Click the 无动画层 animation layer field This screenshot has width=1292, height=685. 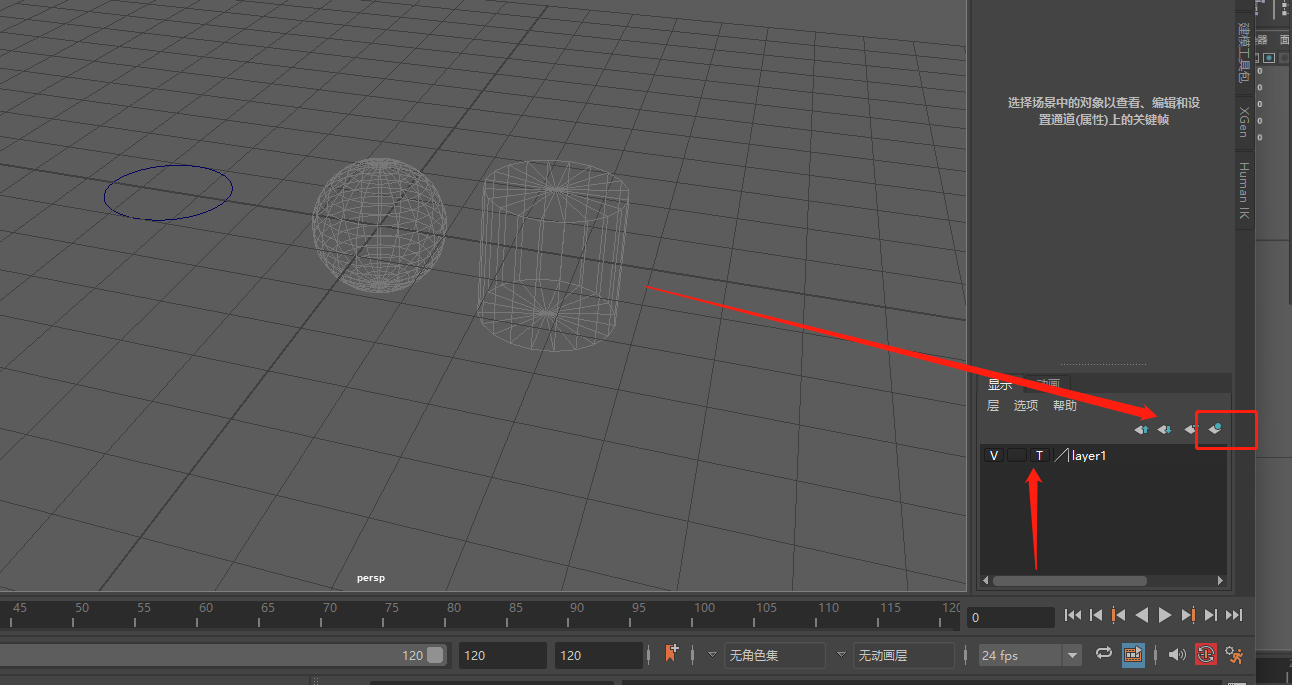click(903, 655)
